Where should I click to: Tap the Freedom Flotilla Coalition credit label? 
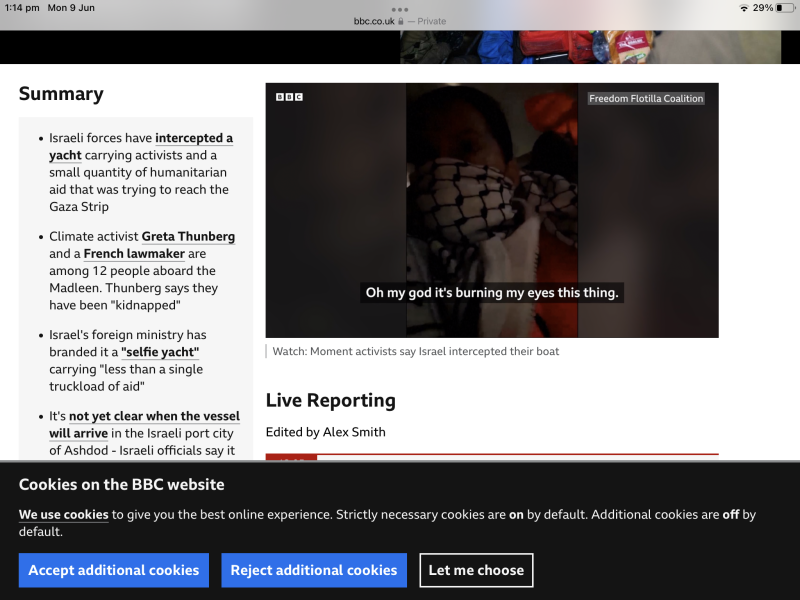coord(646,99)
